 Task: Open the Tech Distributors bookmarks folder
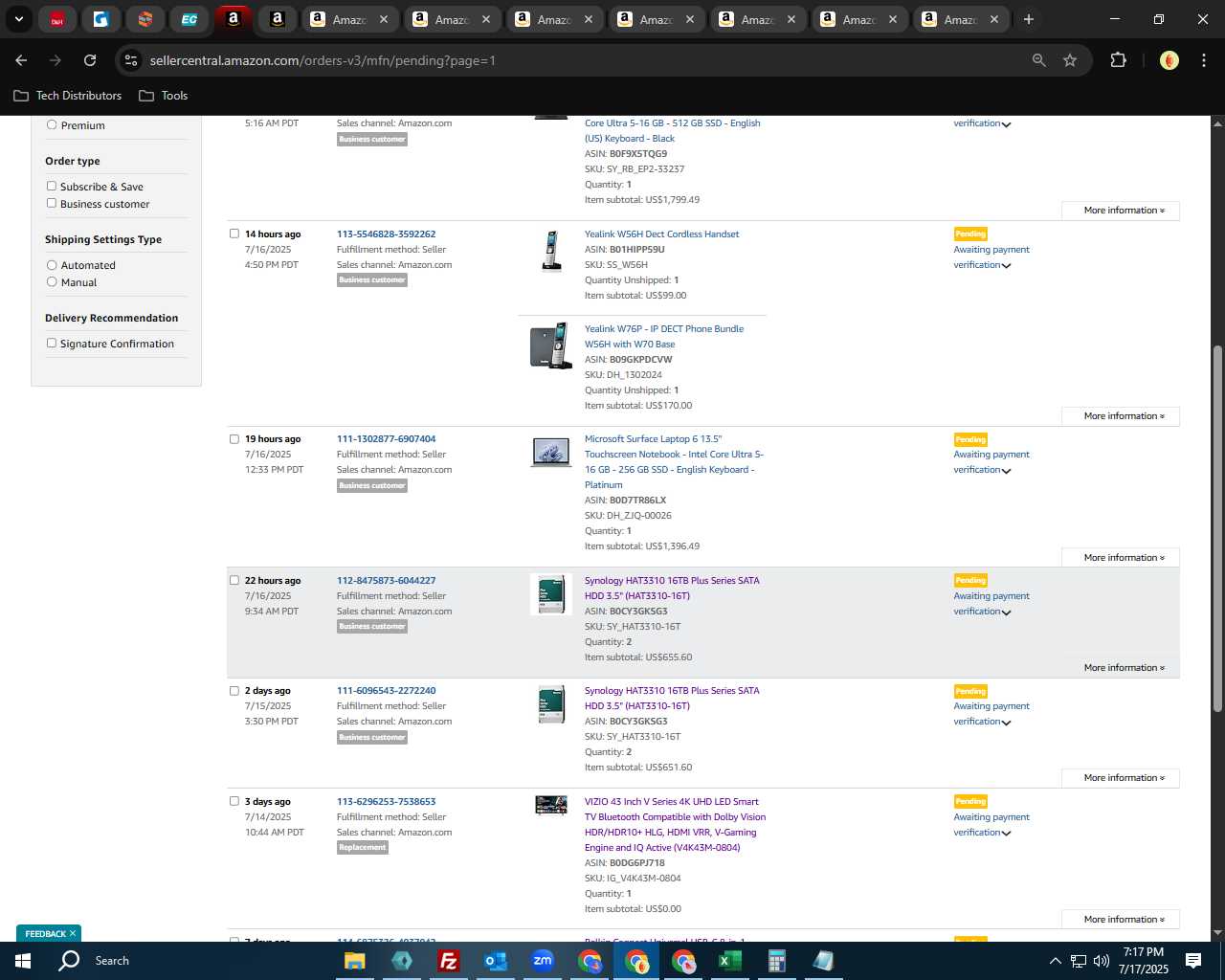pos(68,96)
